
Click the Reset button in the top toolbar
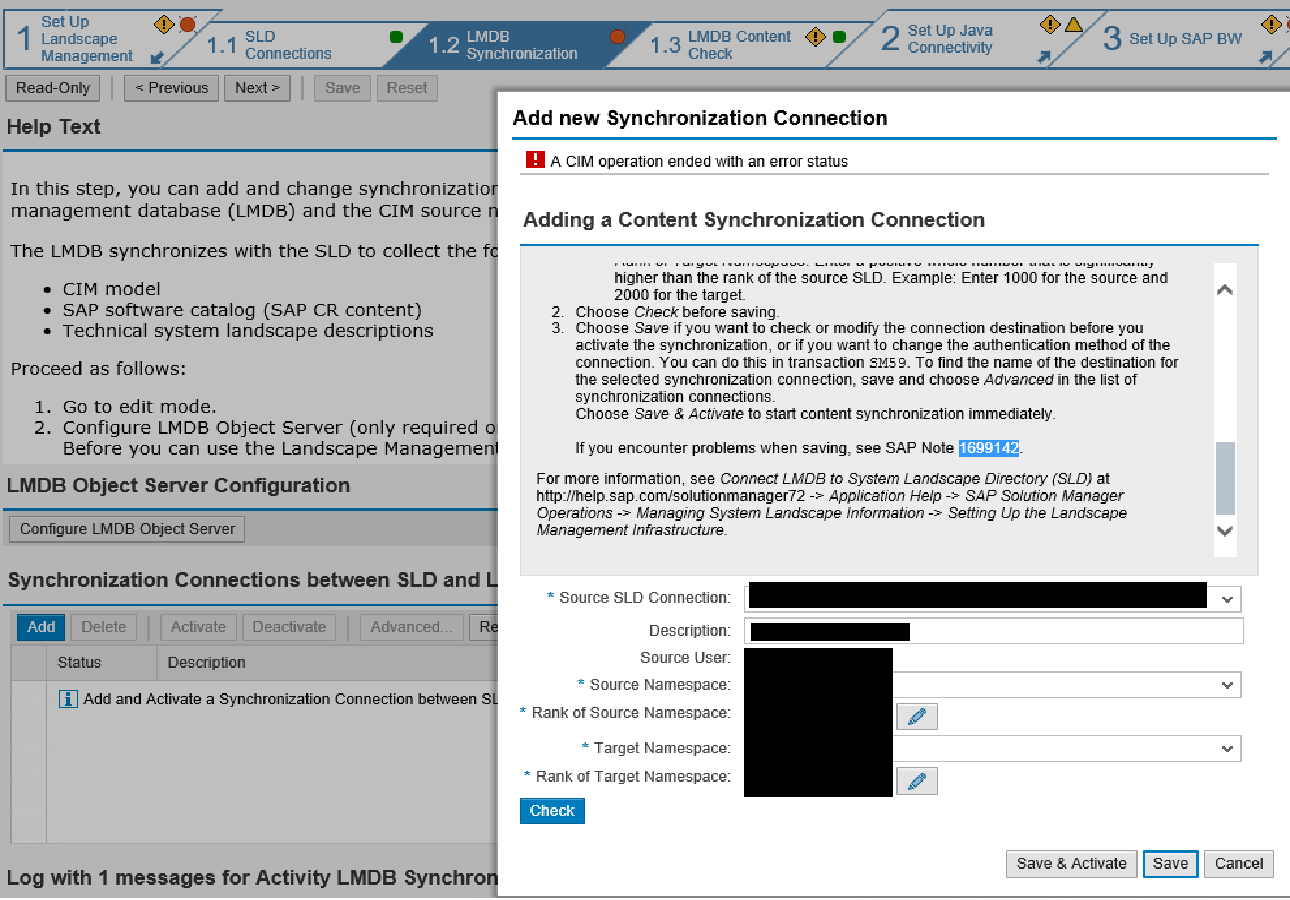pos(407,88)
